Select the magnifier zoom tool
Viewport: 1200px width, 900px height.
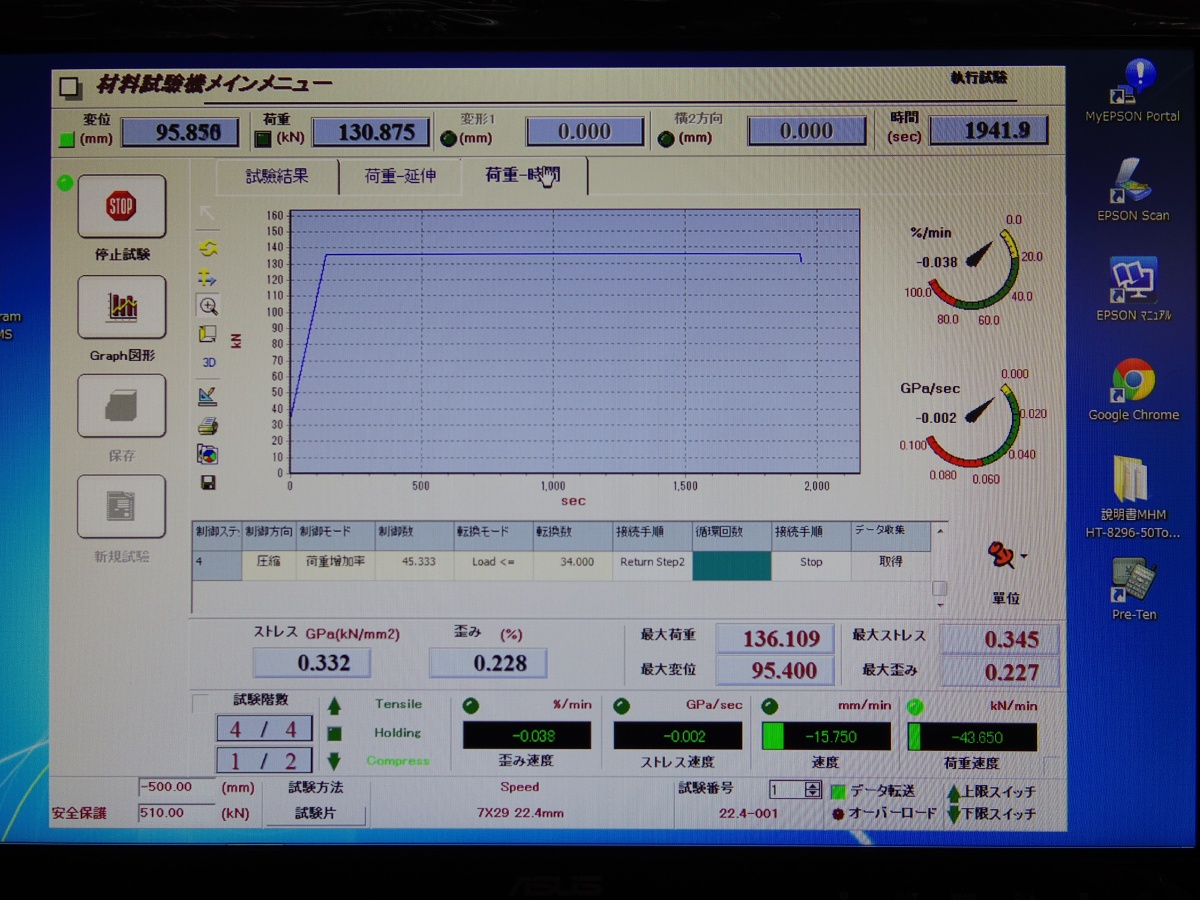pyautogui.click(x=208, y=306)
